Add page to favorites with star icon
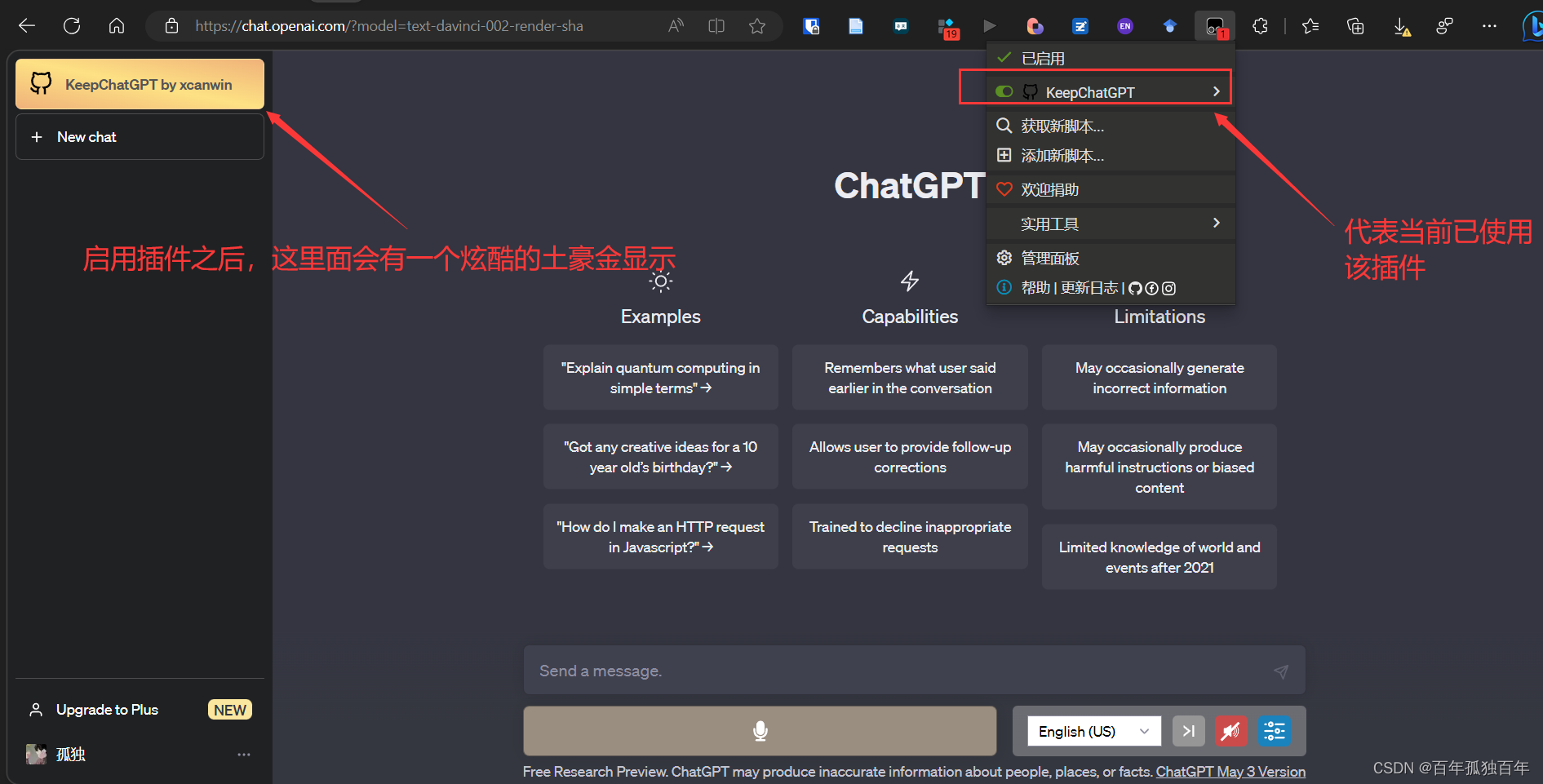Viewport: 1543px width, 784px height. (757, 26)
